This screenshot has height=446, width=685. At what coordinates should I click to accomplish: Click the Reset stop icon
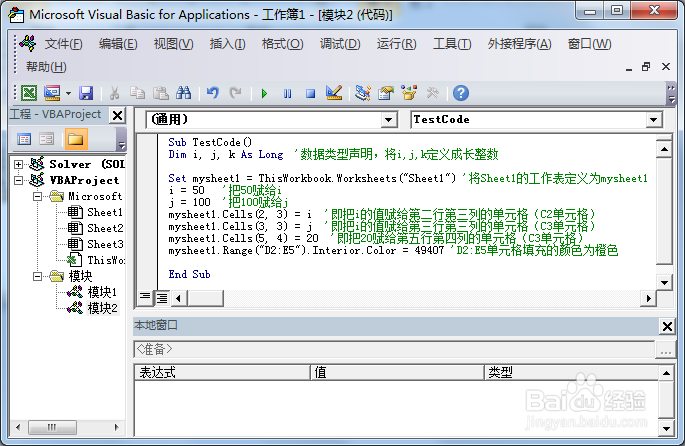(310, 93)
